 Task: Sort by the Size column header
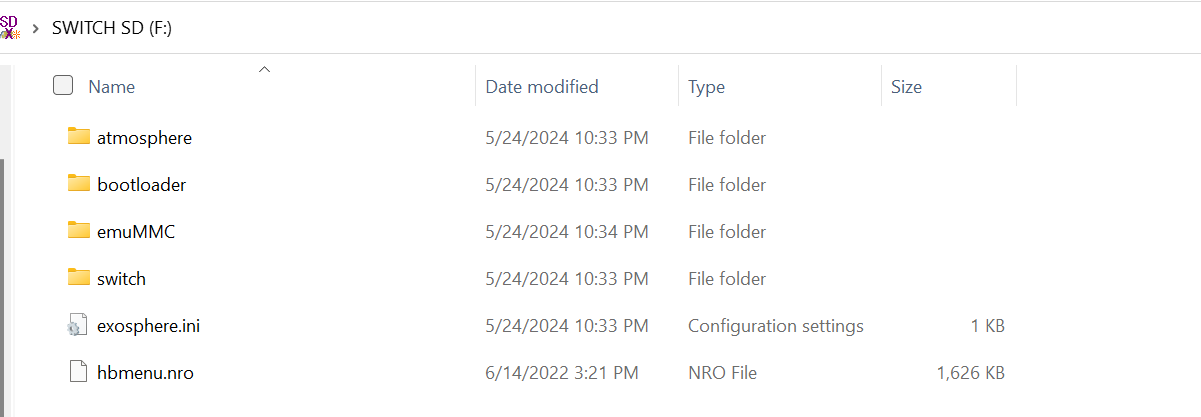948,87
